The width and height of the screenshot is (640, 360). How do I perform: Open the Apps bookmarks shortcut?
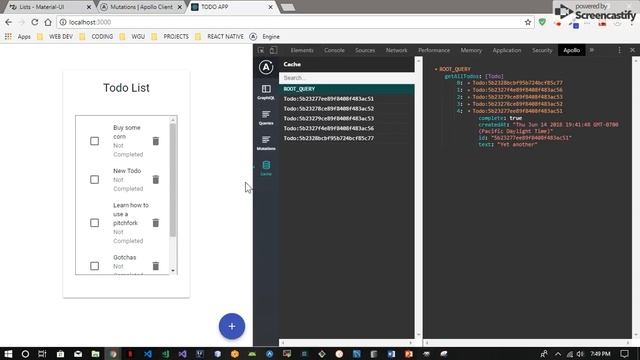[x=18, y=37]
